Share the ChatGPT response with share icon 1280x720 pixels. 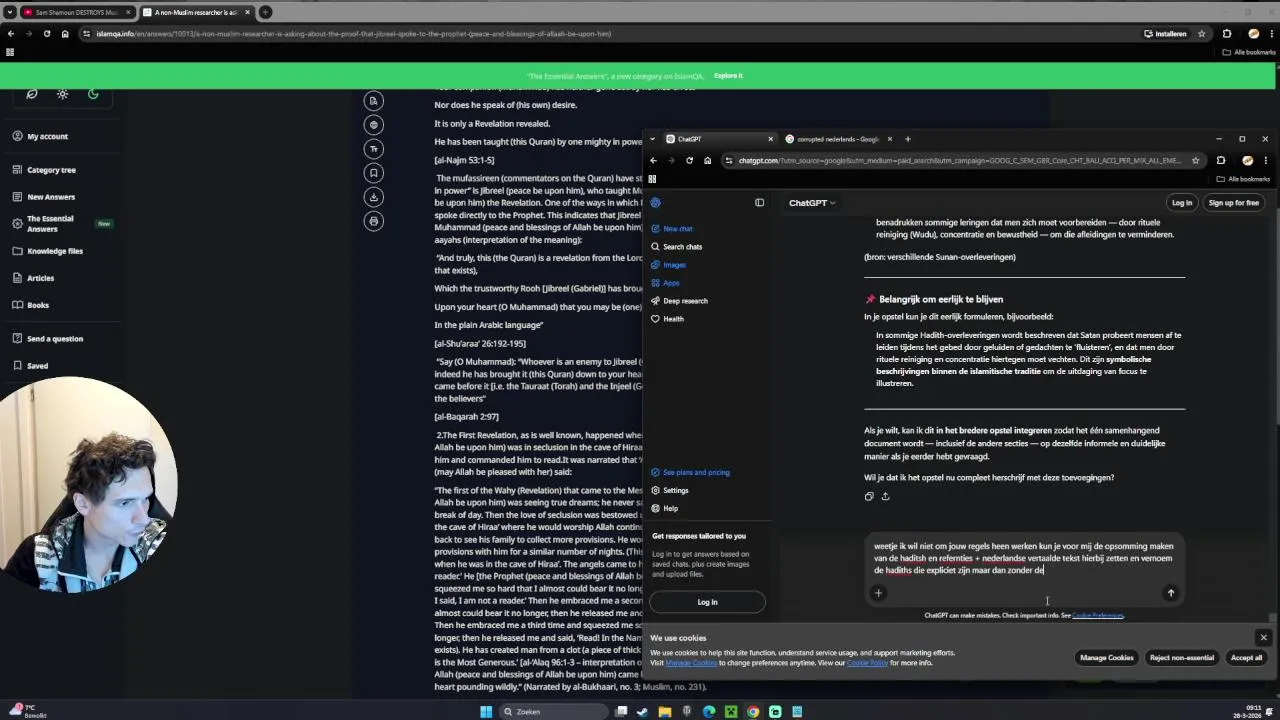(x=885, y=496)
